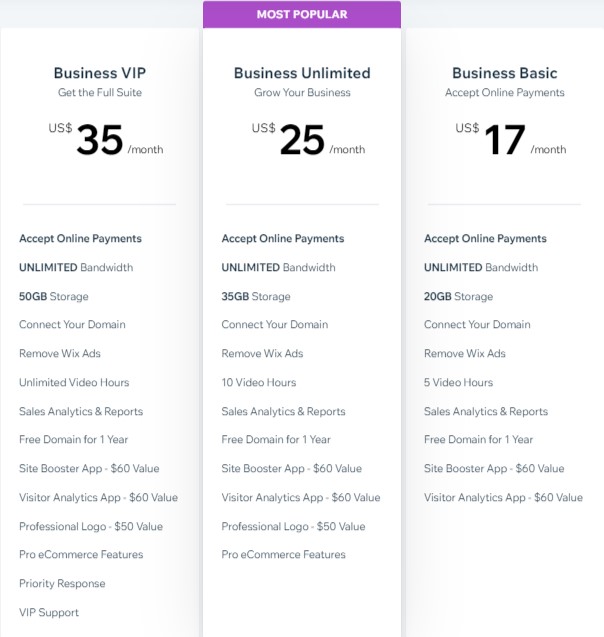Click the 'Priority Response' feature
604x637 pixels.
pos(62,584)
